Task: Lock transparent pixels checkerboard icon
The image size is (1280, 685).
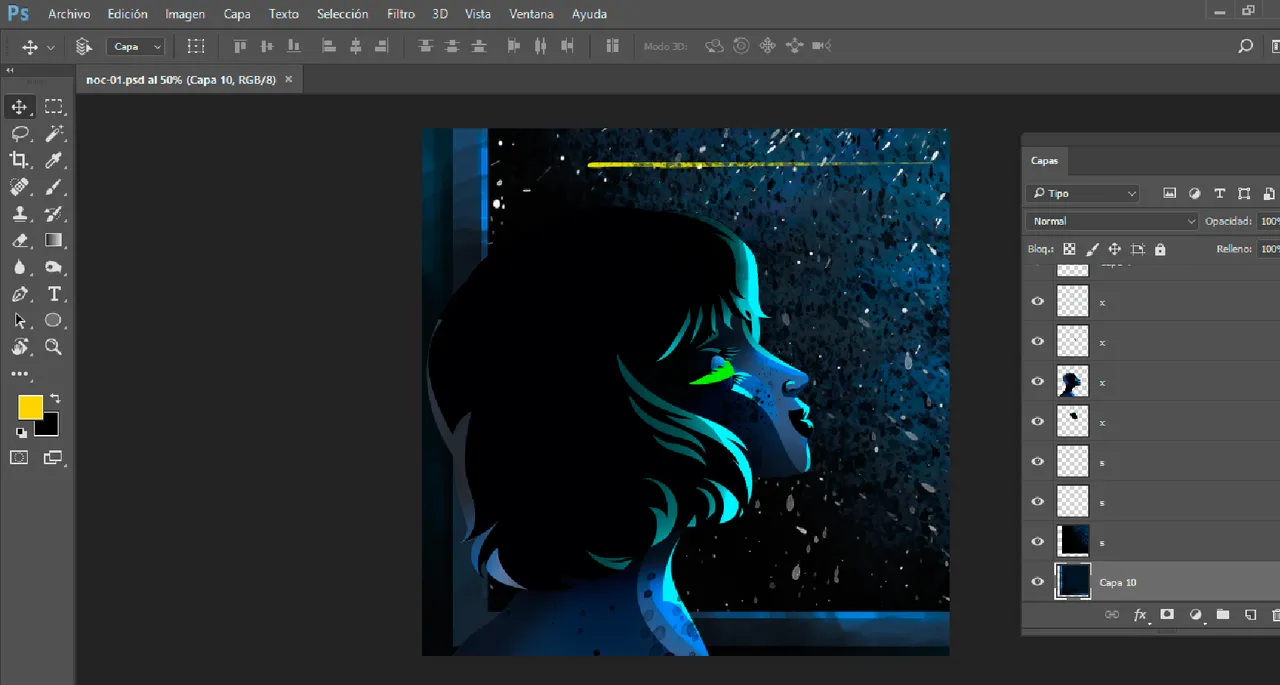Action: point(1069,249)
